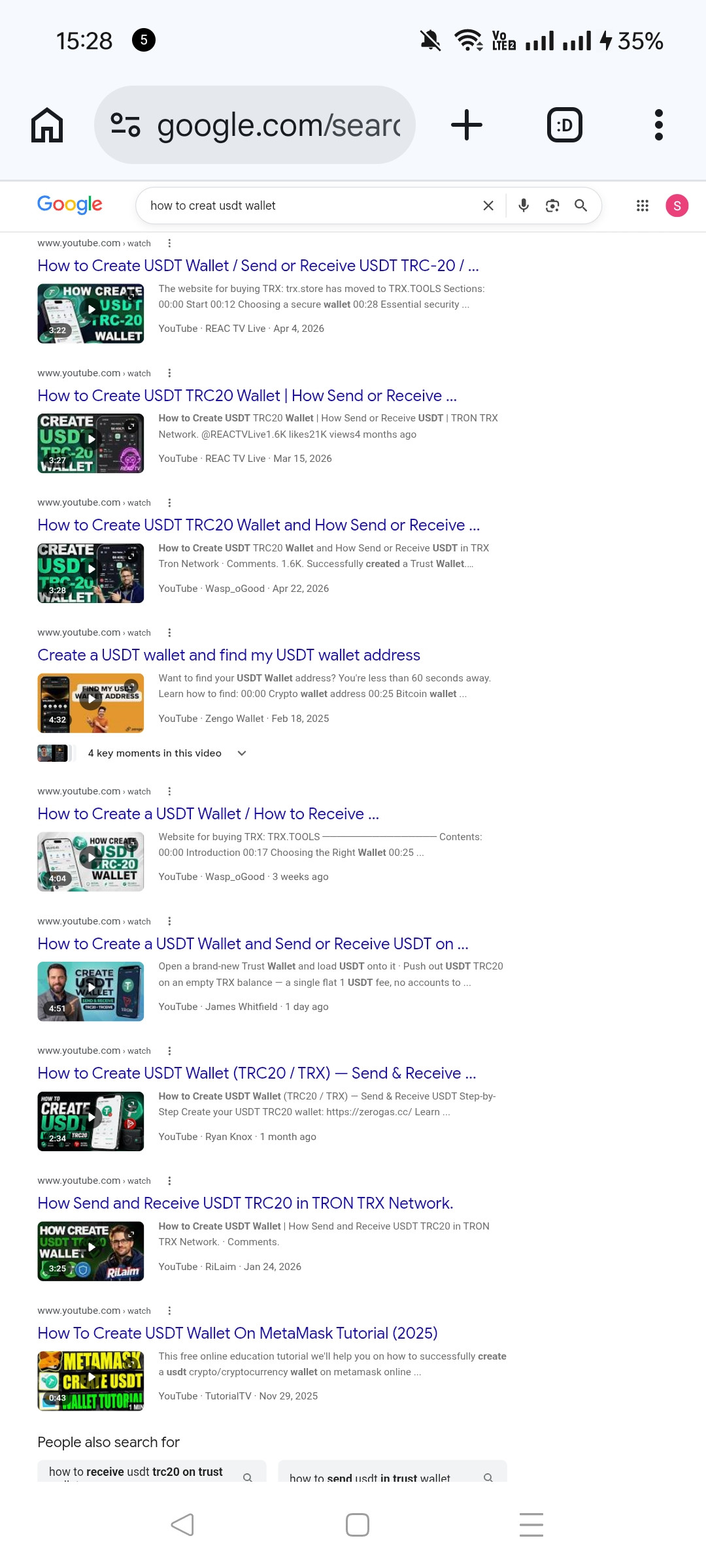The height and width of the screenshot is (1568, 706).
Task: Tap the Android recent apps button
Action: coord(531,1525)
